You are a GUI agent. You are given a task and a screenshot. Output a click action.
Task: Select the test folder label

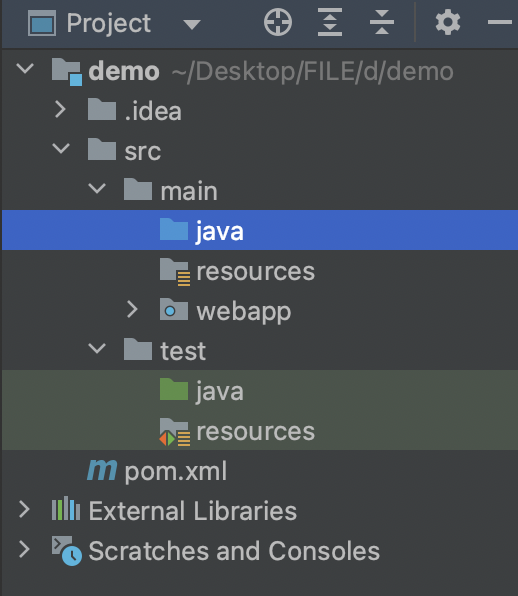[183, 351]
